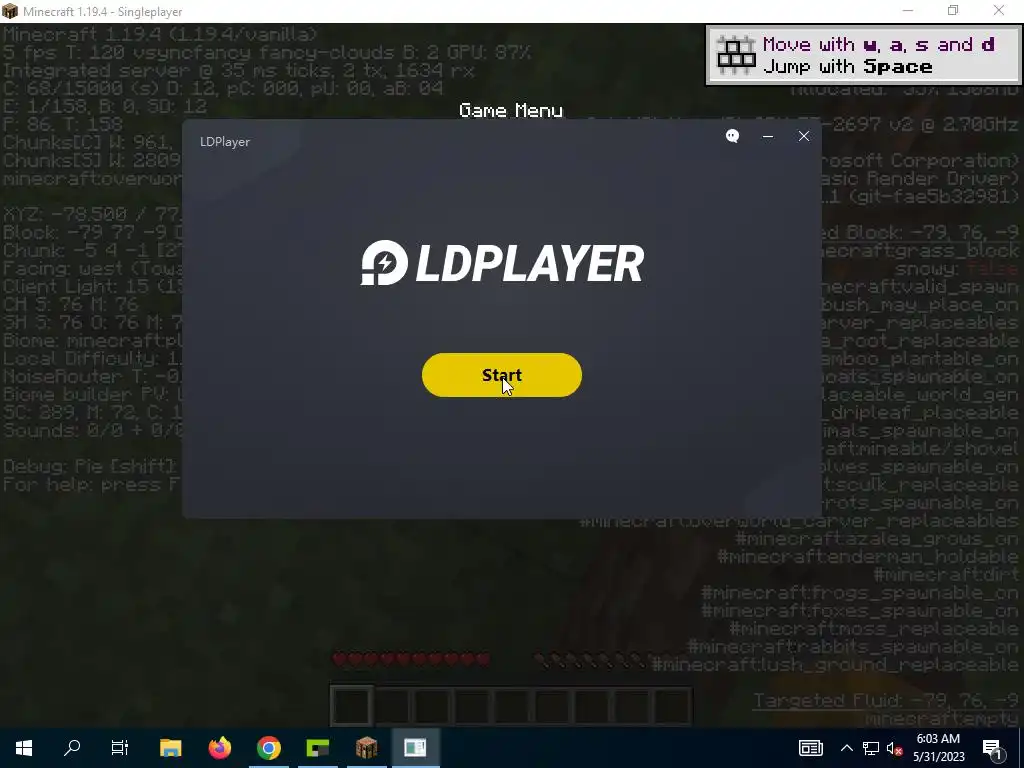Switch to Minecraft taskbar icon
Image resolution: width=1024 pixels, height=768 pixels.
pyautogui.click(x=366, y=748)
